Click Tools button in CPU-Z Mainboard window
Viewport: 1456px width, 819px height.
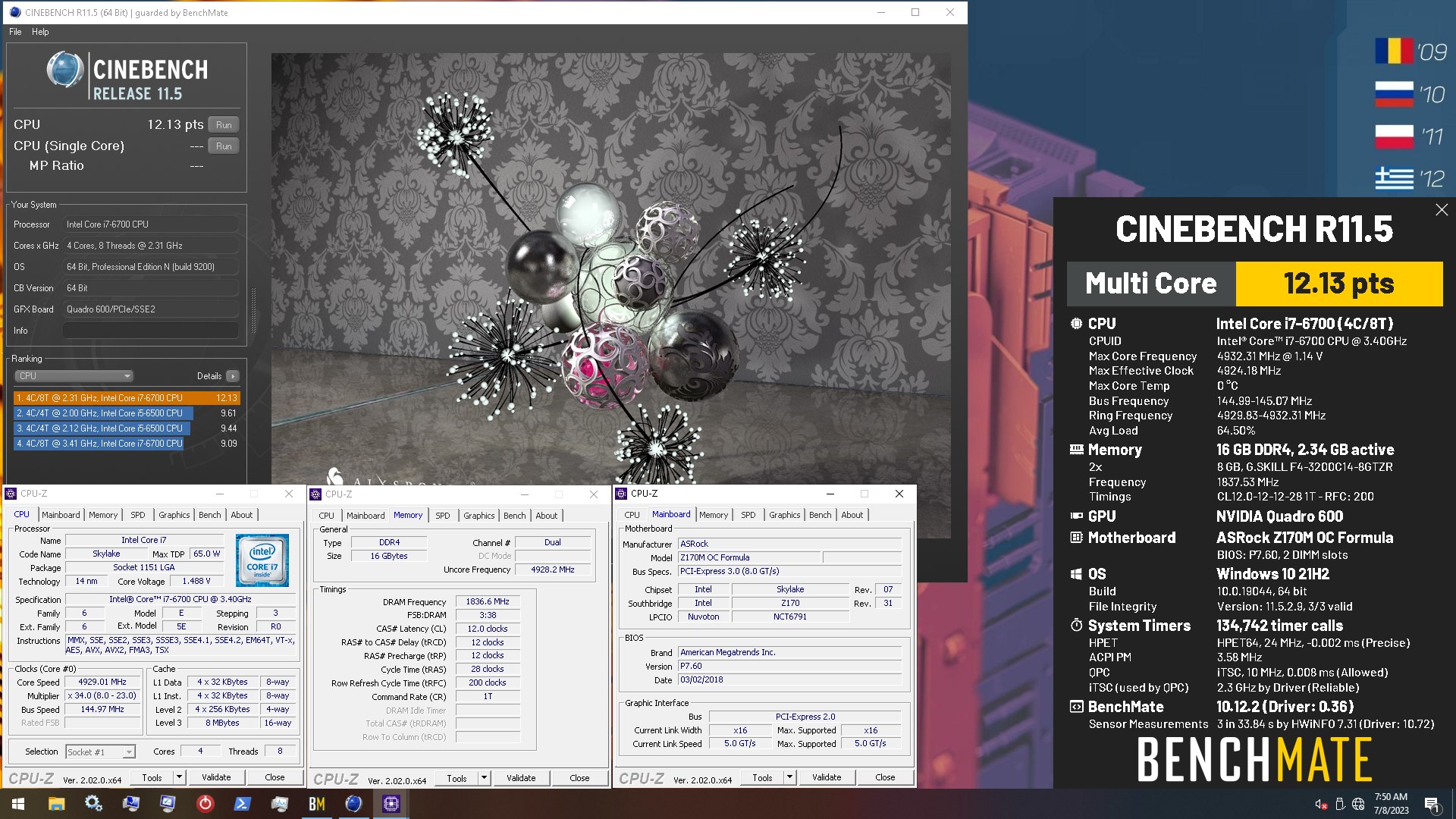pos(762,777)
